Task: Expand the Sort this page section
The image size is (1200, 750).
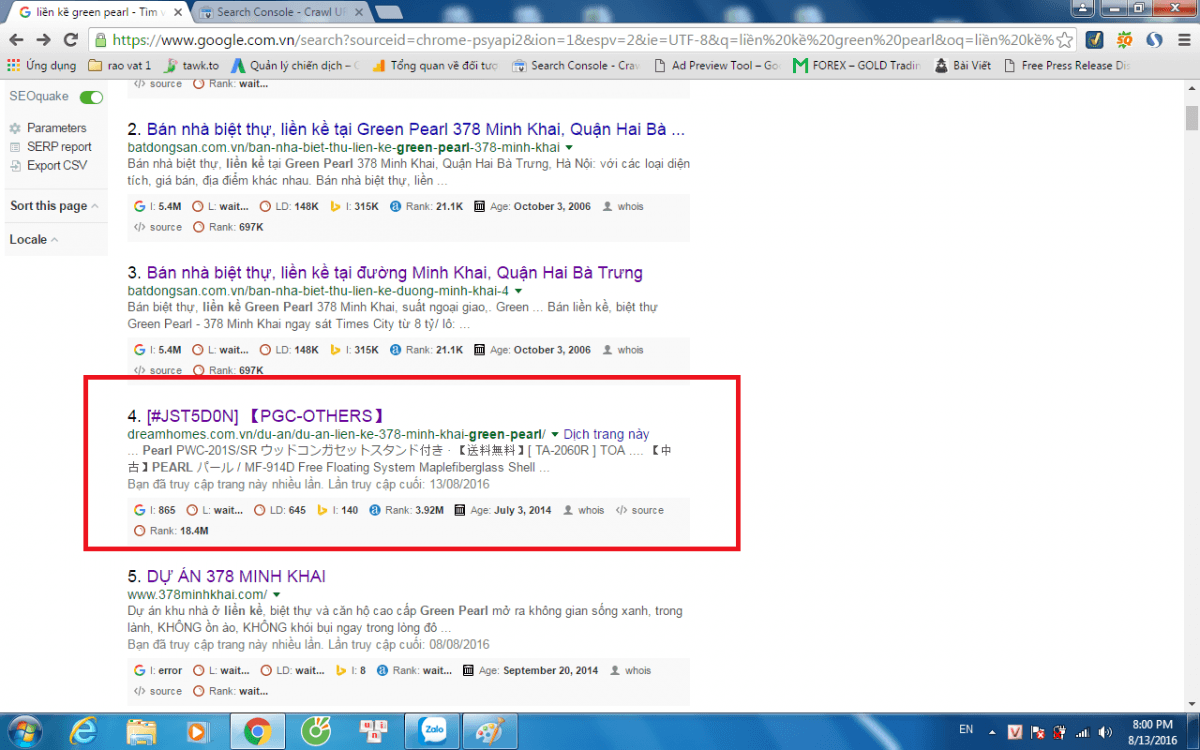Action: point(54,206)
